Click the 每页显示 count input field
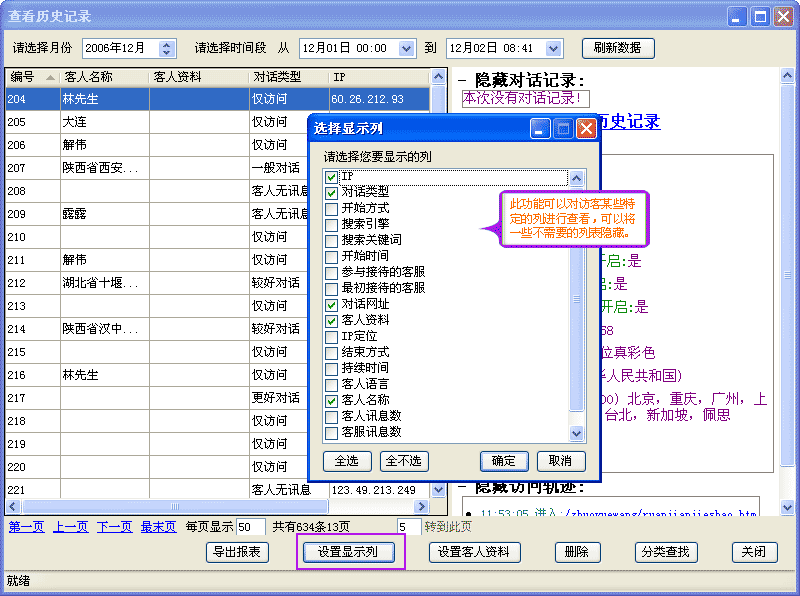The image size is (800, 596). (250, 527)
